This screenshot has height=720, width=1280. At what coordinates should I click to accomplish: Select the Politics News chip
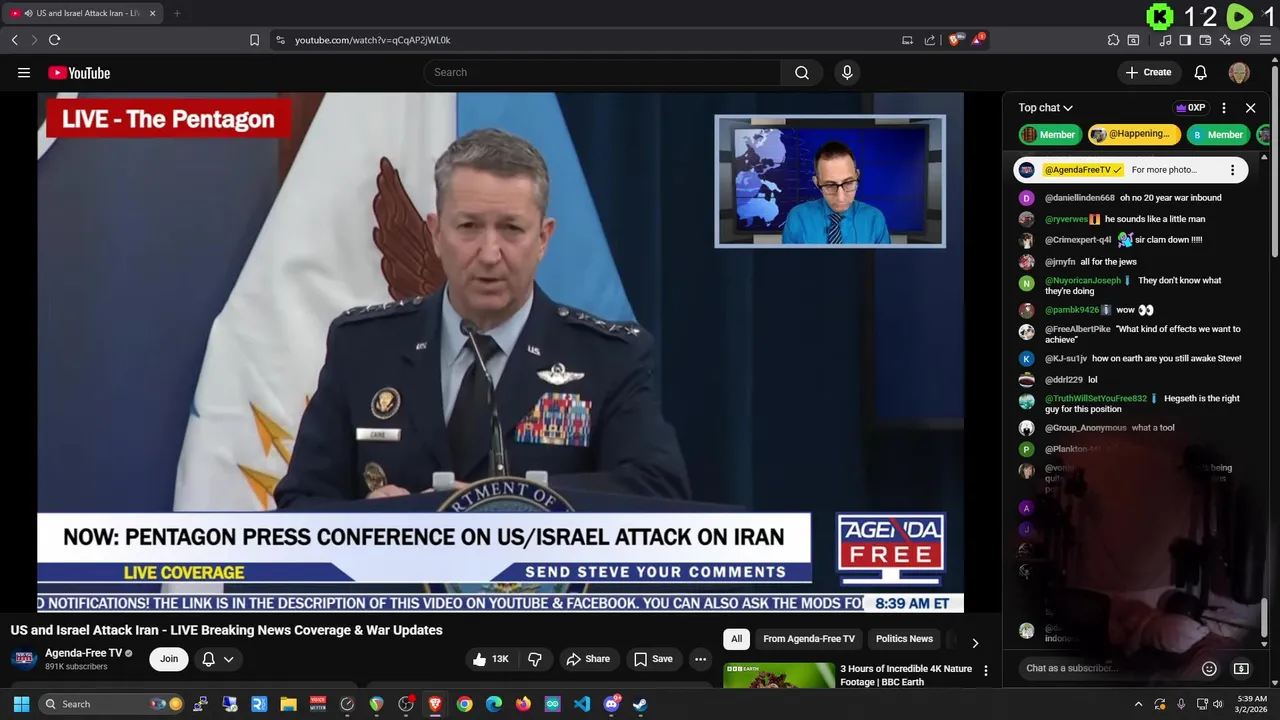(904, 639)
